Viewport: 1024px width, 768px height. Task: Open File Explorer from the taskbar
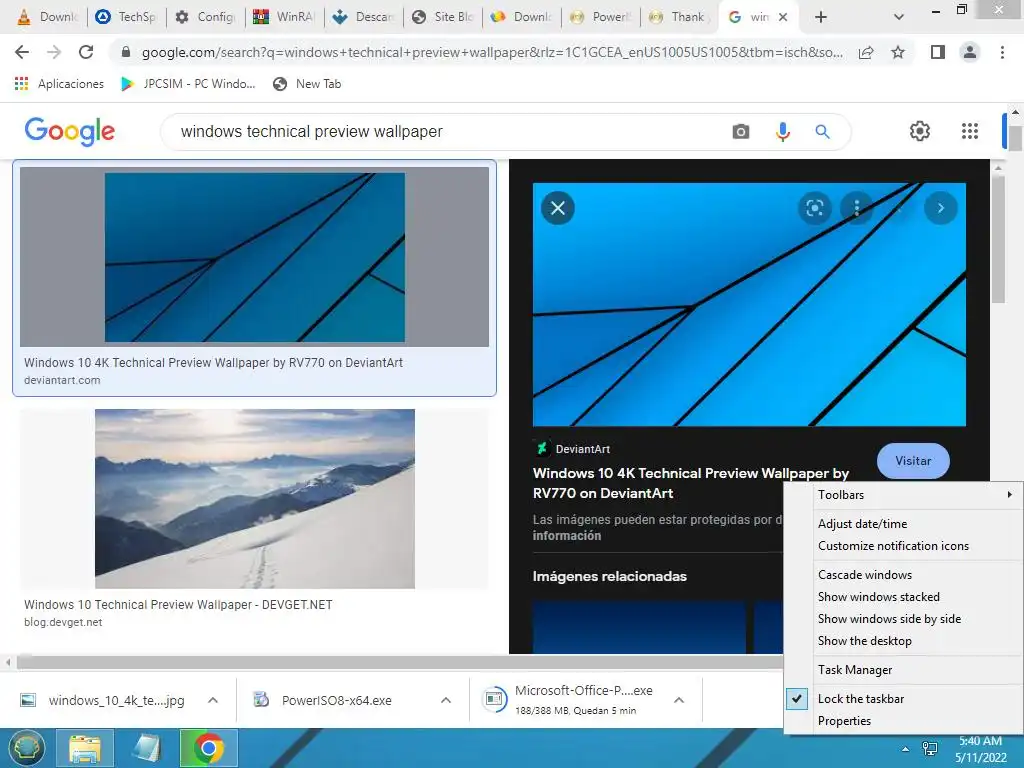(x=85, y=748)
